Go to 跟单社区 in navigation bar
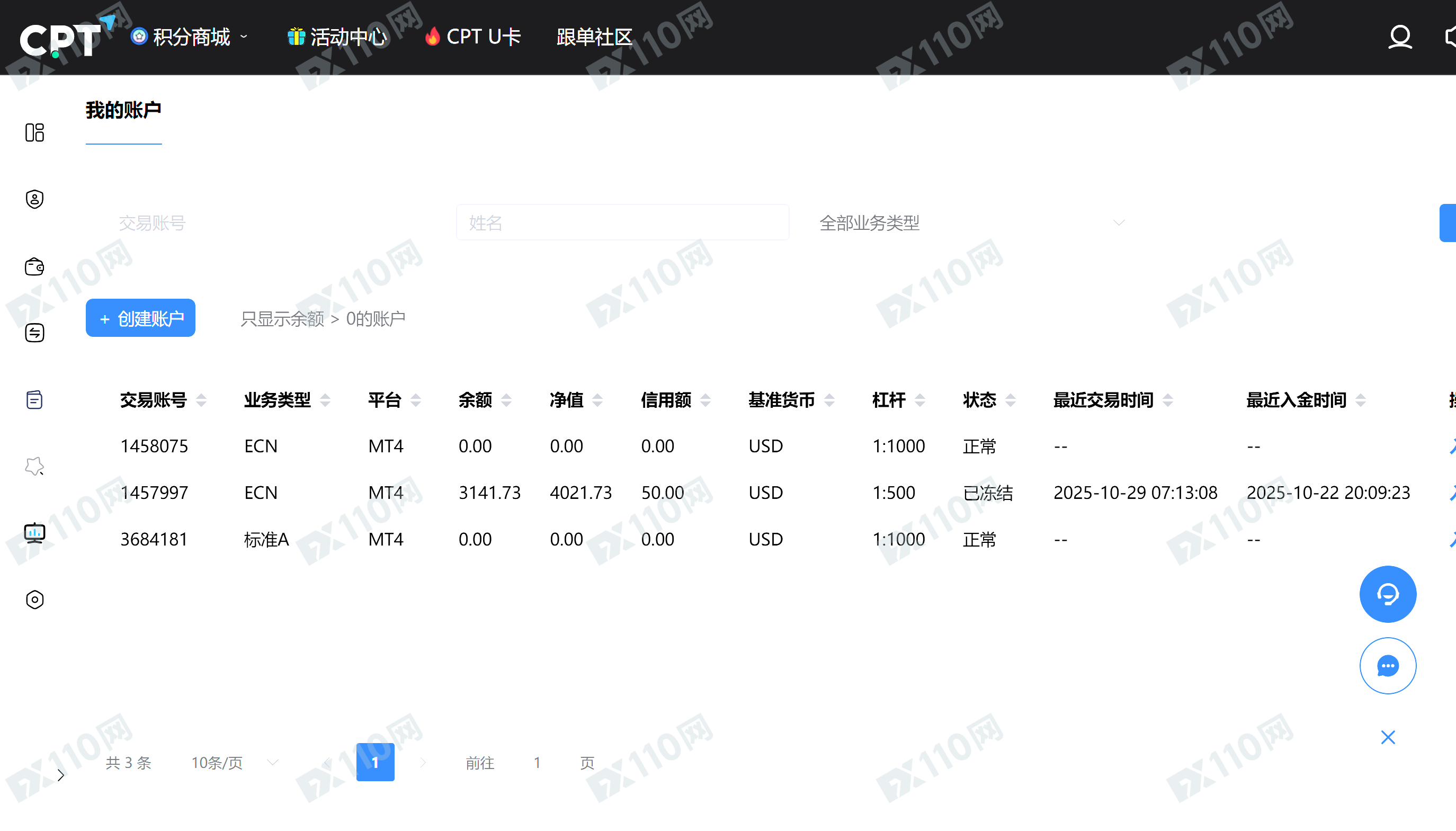1456x831 pixels. [x=594, y=37]
